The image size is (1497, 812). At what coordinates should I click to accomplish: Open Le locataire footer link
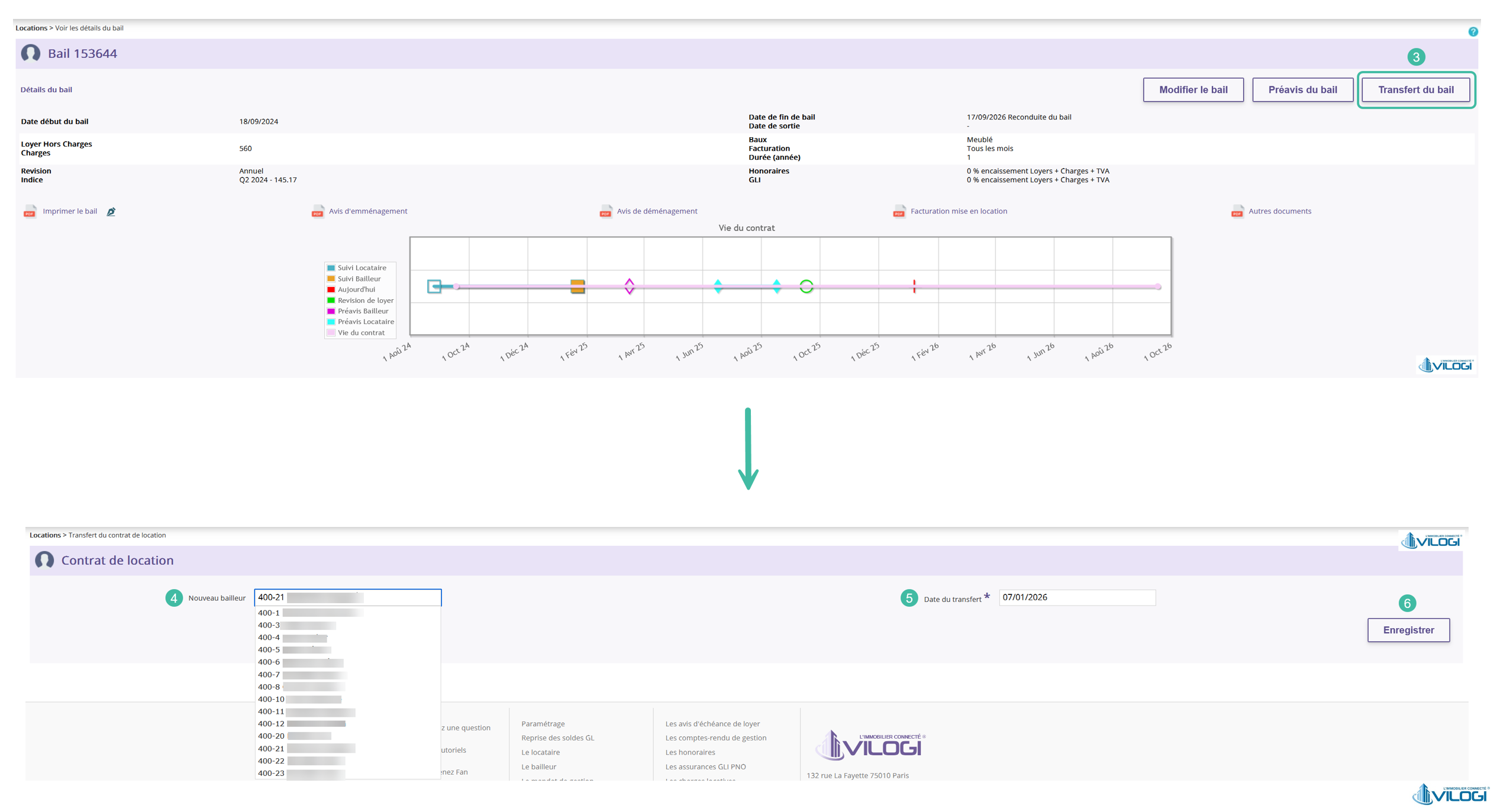click(540, 752)
